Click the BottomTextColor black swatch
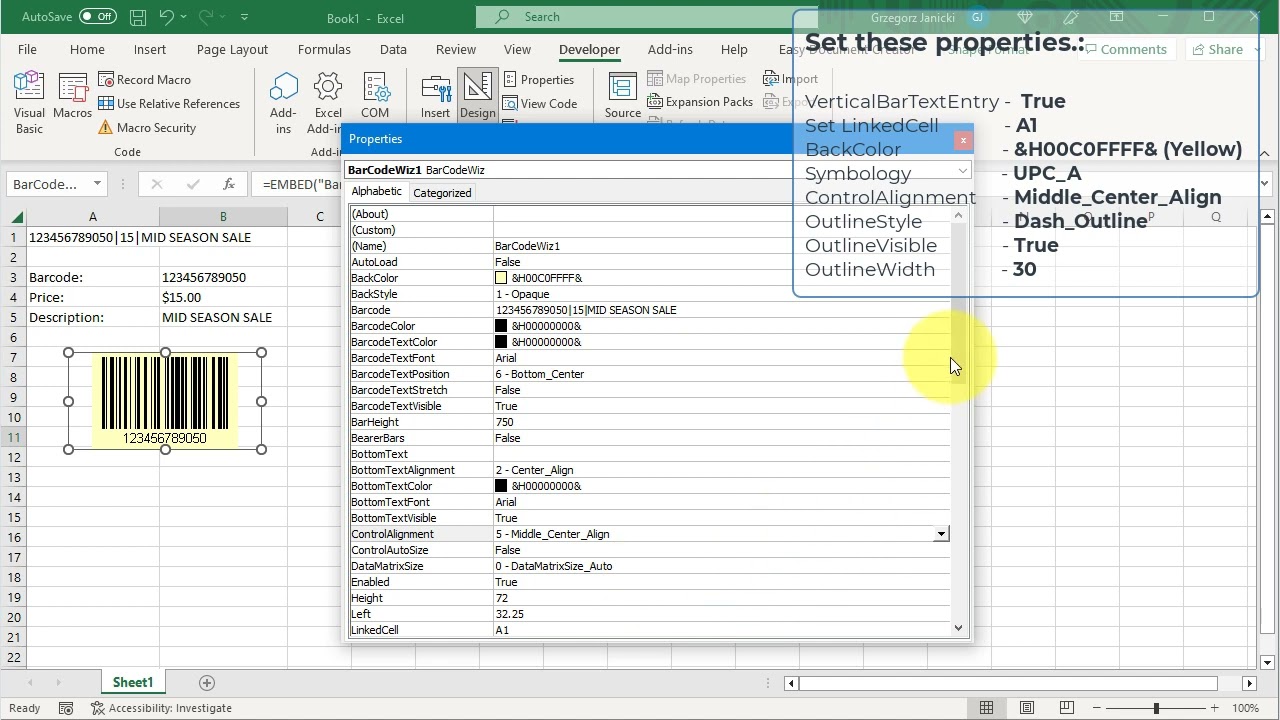Viewport: 1280px width, 720px height. coord(501,486)
